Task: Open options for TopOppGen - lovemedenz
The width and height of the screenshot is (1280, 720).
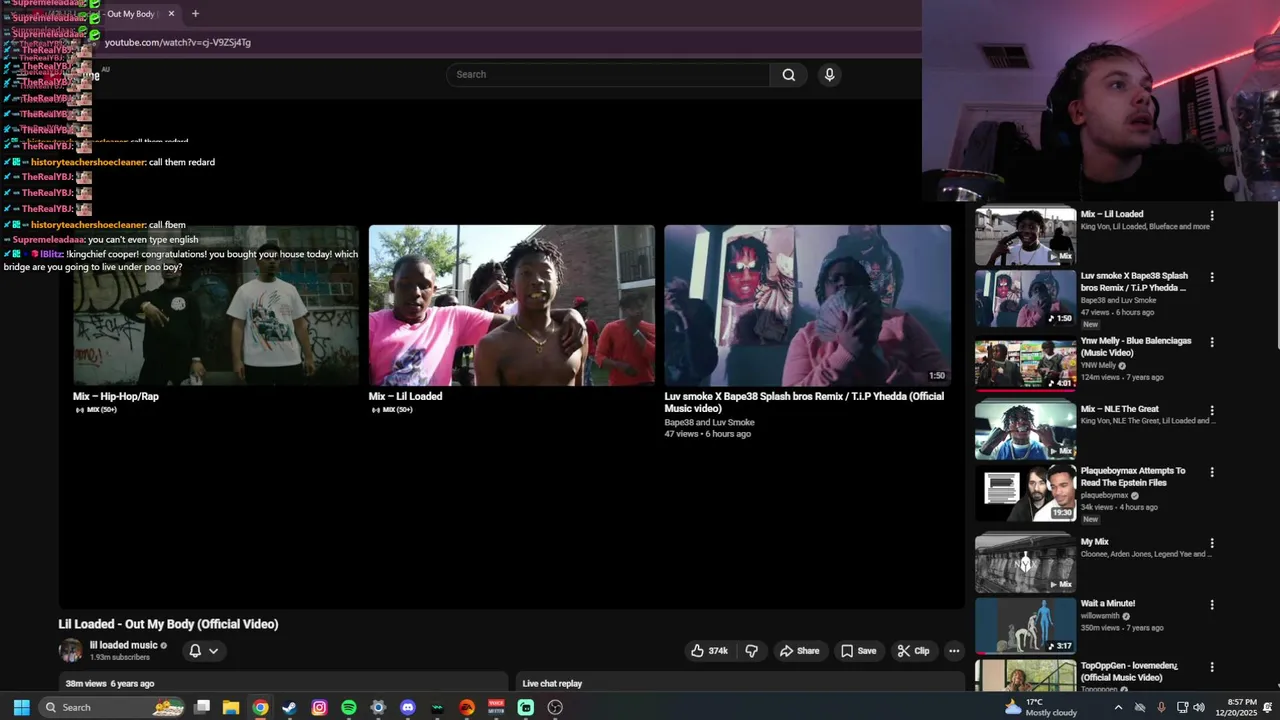Action: [x=1212, y=667]
